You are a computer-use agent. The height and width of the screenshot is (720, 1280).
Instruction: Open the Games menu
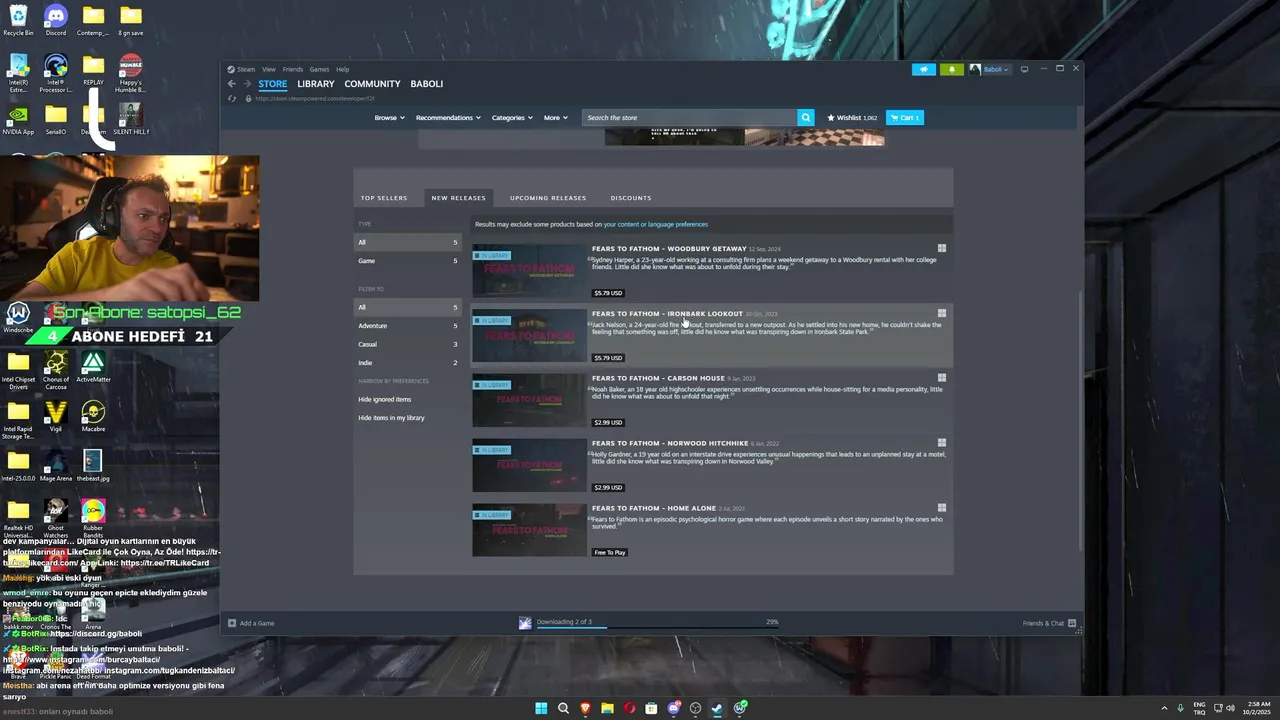pyautogui.click(x=319, y=69)
